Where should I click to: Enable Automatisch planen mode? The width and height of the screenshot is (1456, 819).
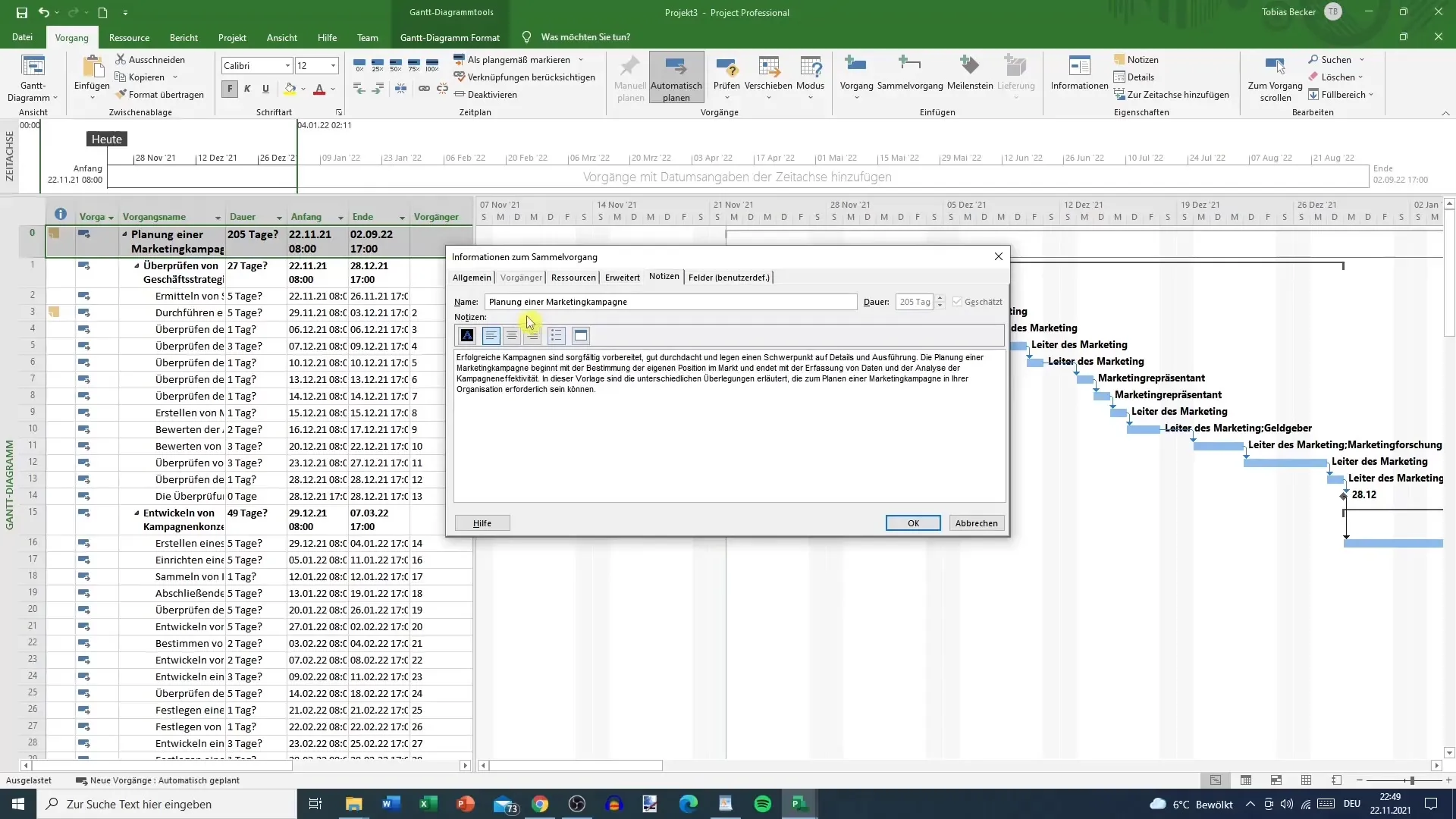676,77
